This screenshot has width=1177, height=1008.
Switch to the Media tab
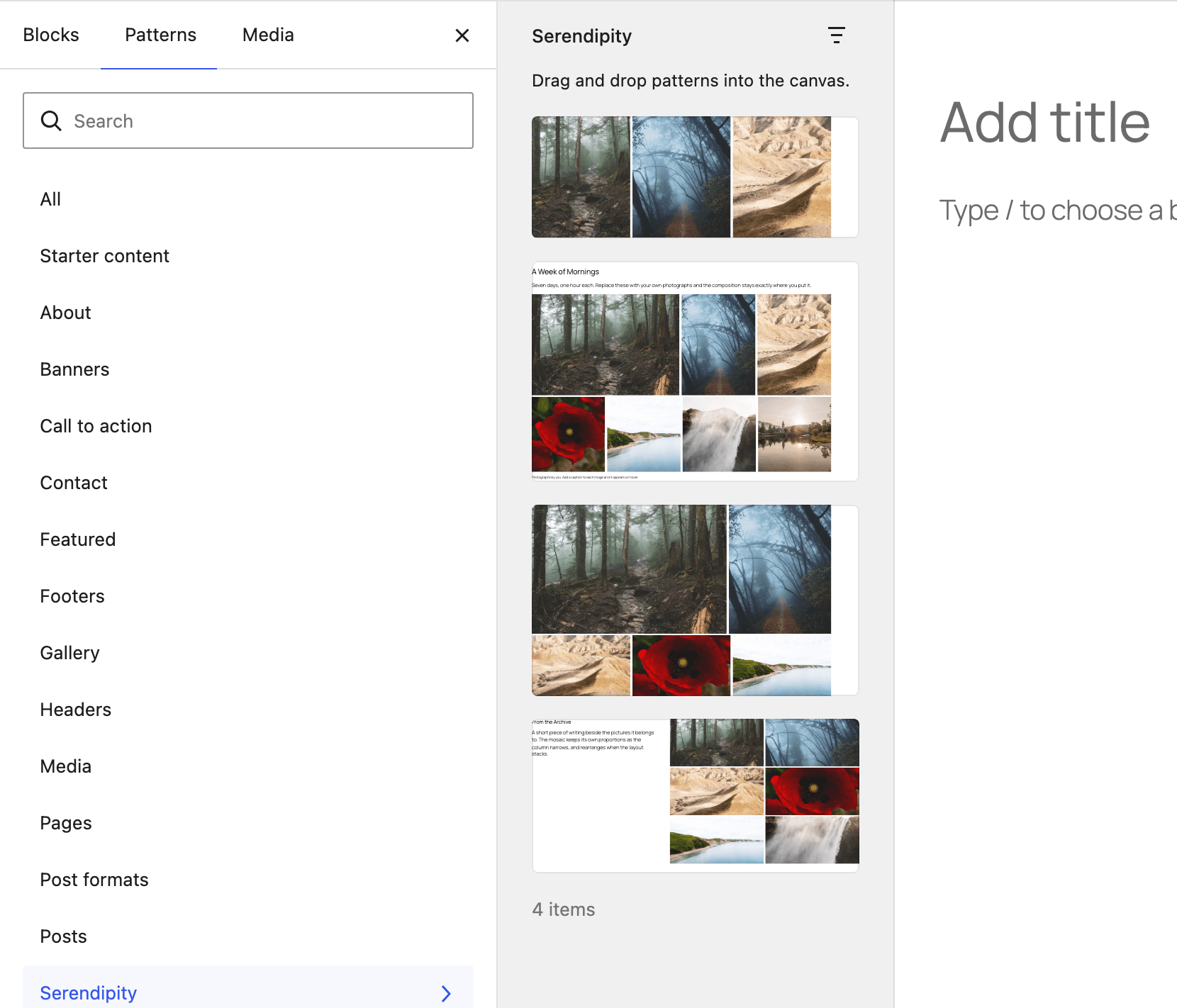click(268, 35)
